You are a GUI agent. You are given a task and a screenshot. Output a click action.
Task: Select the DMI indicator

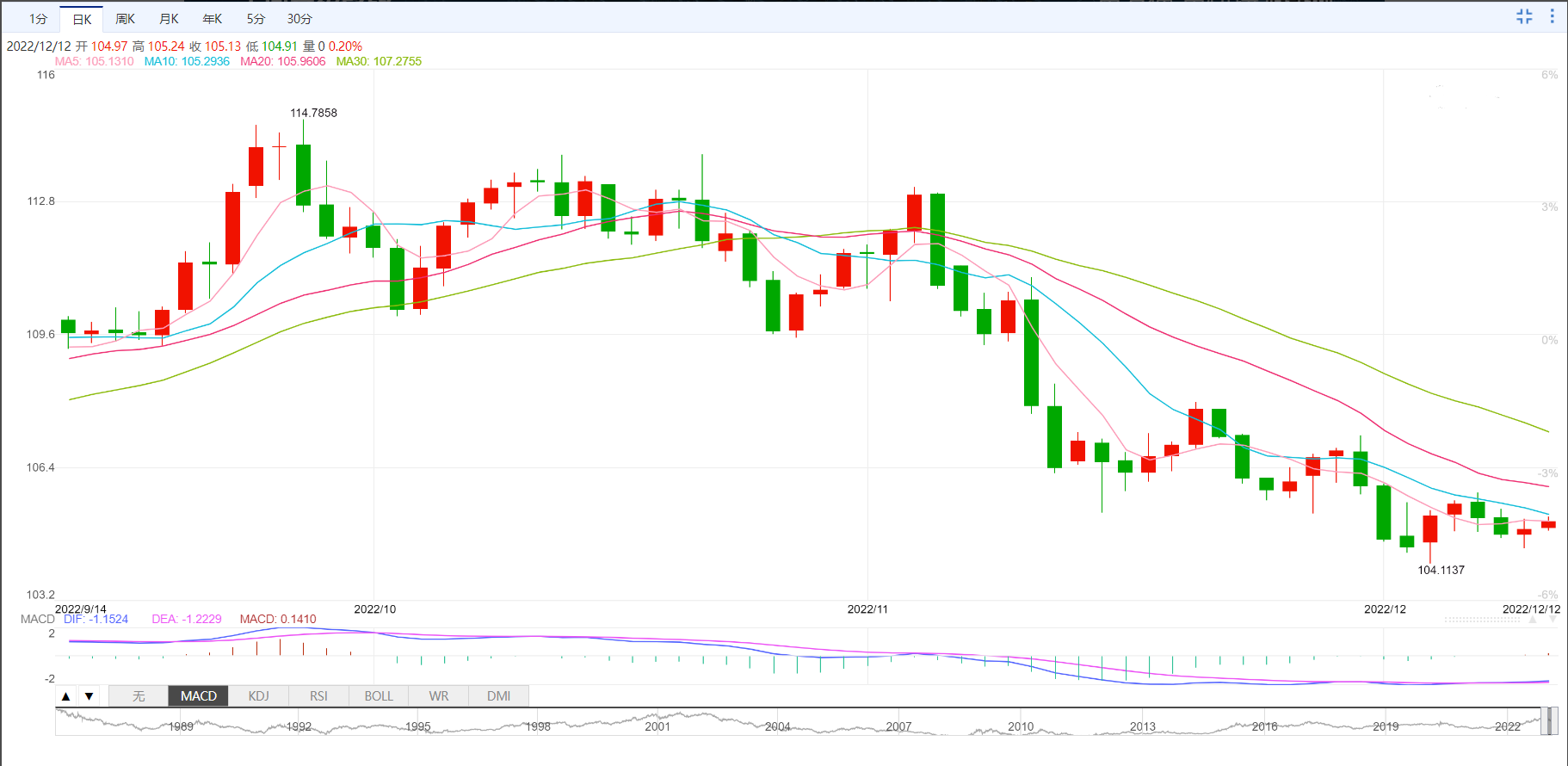point(498,696)
